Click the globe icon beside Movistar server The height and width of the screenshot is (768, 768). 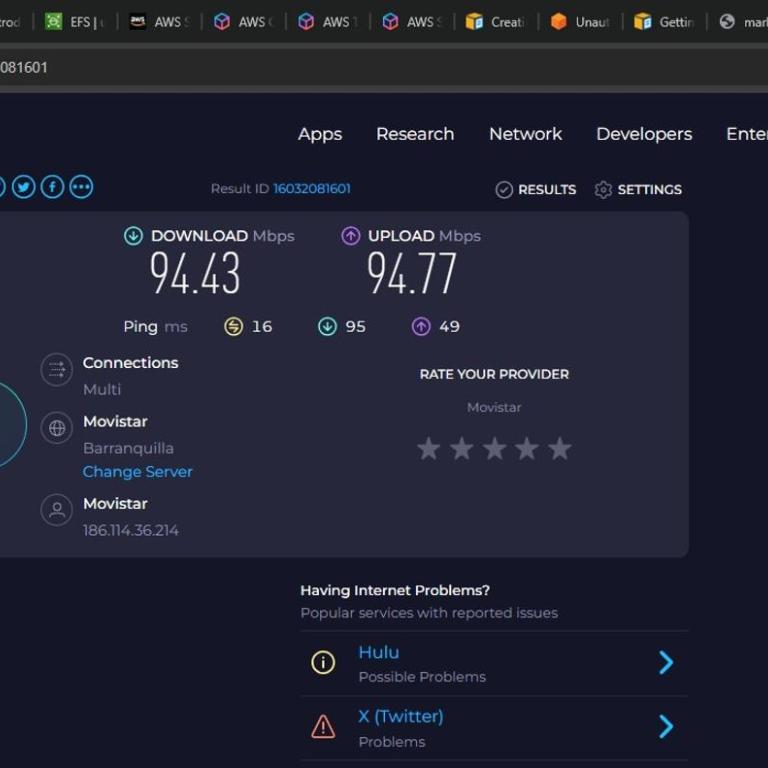(57, 428)
